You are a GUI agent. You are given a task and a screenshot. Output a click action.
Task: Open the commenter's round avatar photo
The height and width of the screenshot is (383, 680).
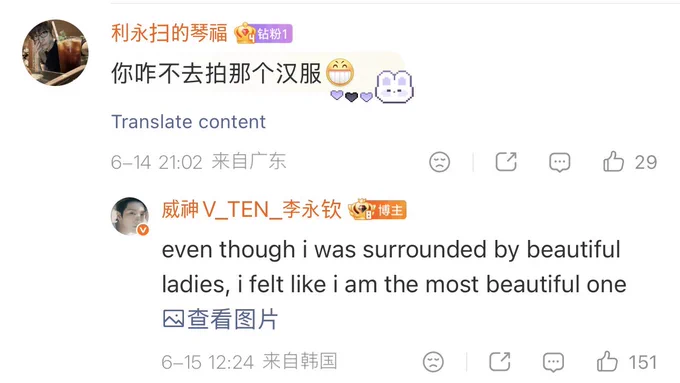[x=55, y=52]
